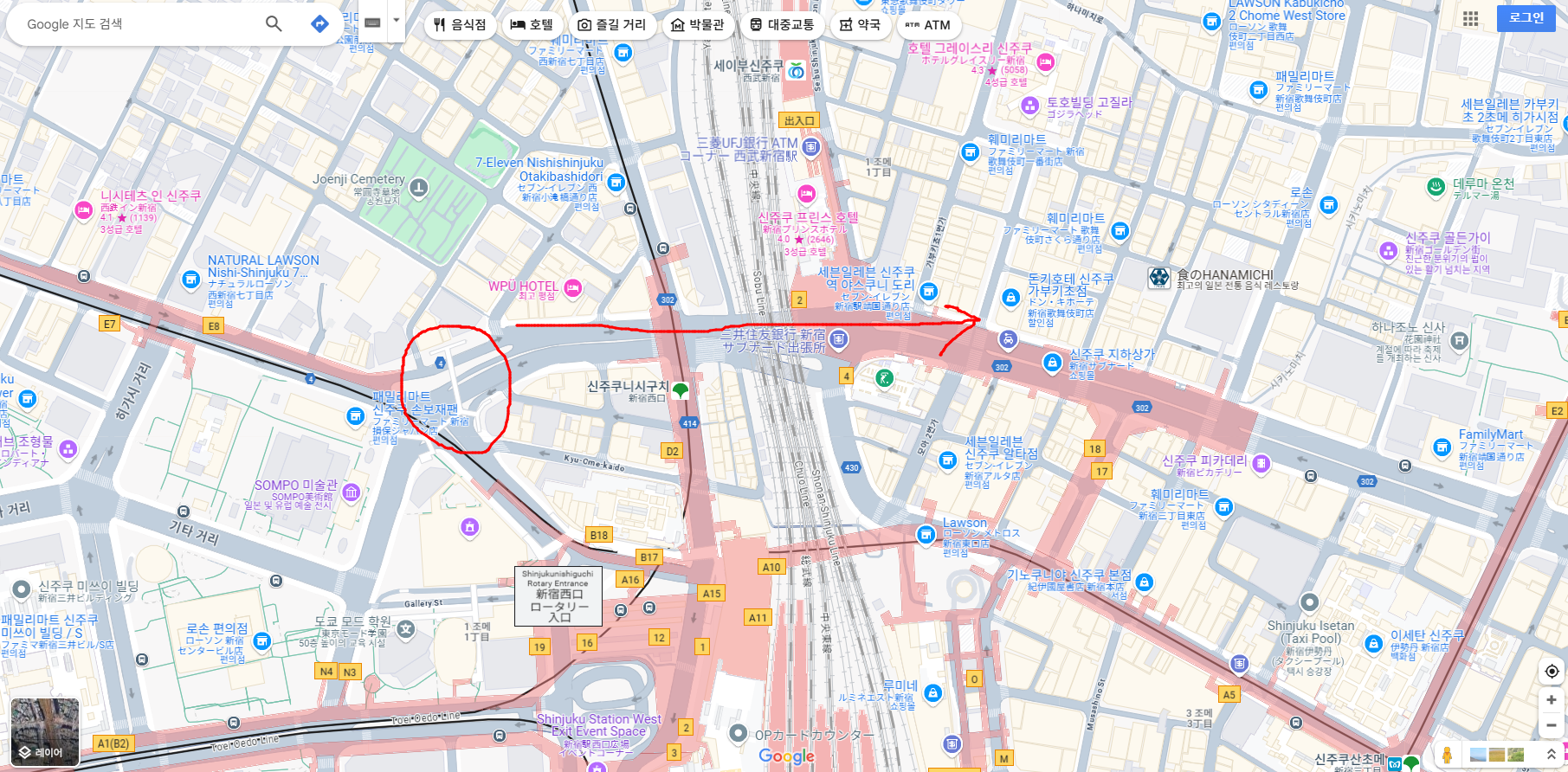Viewport: 1568px width, 772px height.
Task: Zoom out with the minus button
Action: pos(1552,725)
